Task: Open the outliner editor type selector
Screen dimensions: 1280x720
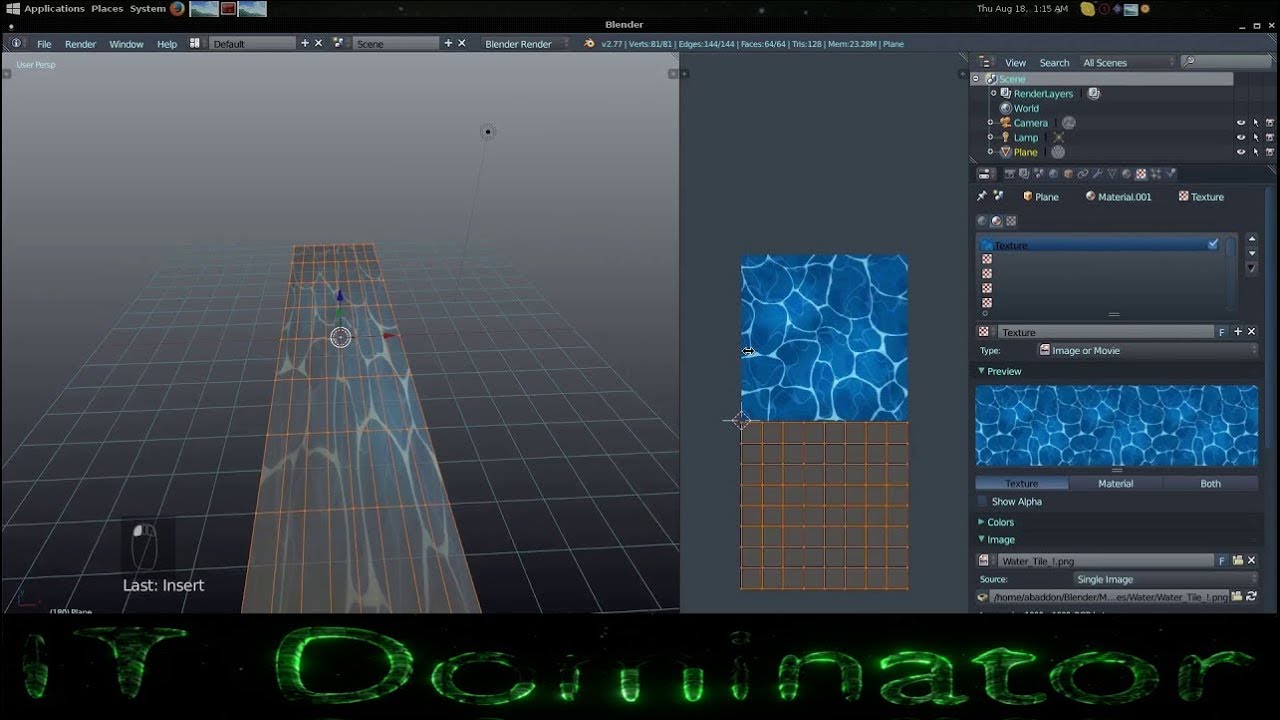Action: click(985, 62)
